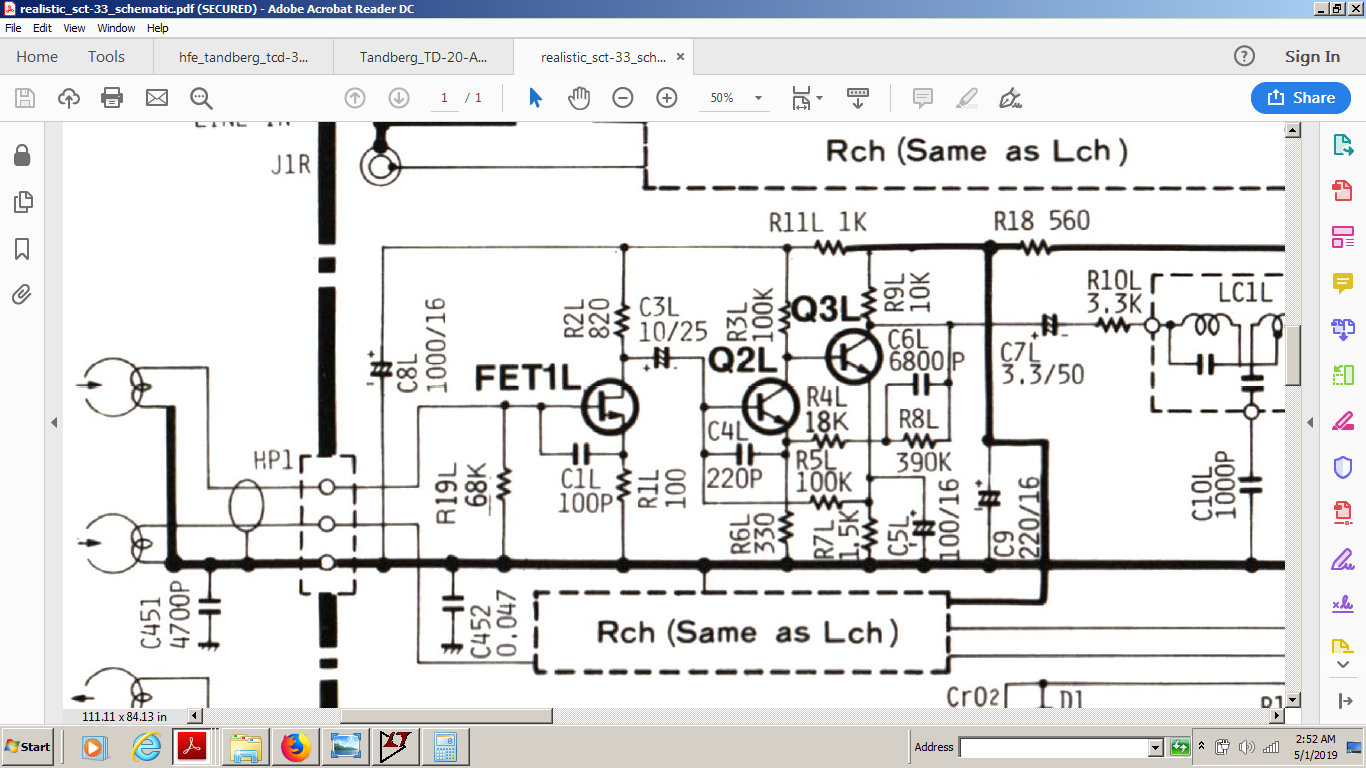Send file by email envelope icon
1366x768 pixels.
[157, 98]
